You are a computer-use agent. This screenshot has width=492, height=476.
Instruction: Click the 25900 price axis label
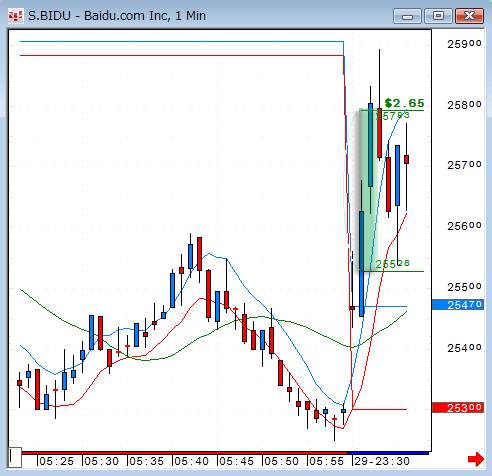tap(464, 44)
